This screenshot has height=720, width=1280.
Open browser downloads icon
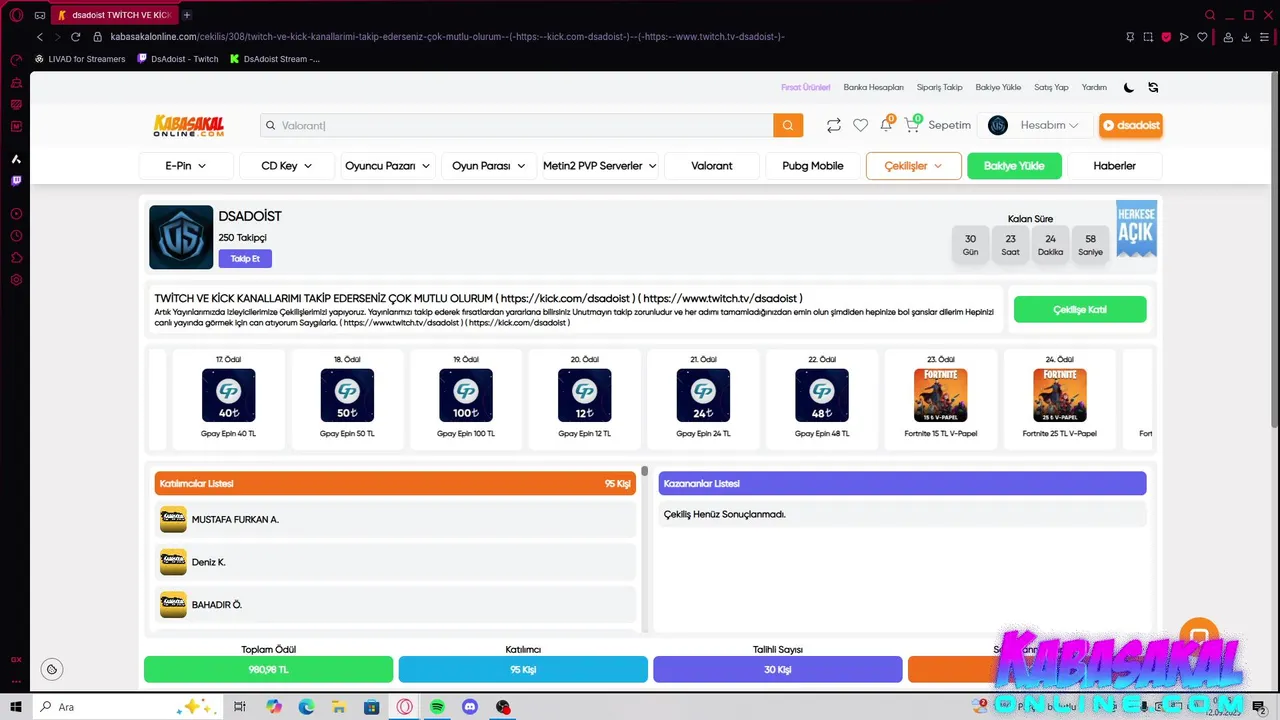(x=1246, y=37)
